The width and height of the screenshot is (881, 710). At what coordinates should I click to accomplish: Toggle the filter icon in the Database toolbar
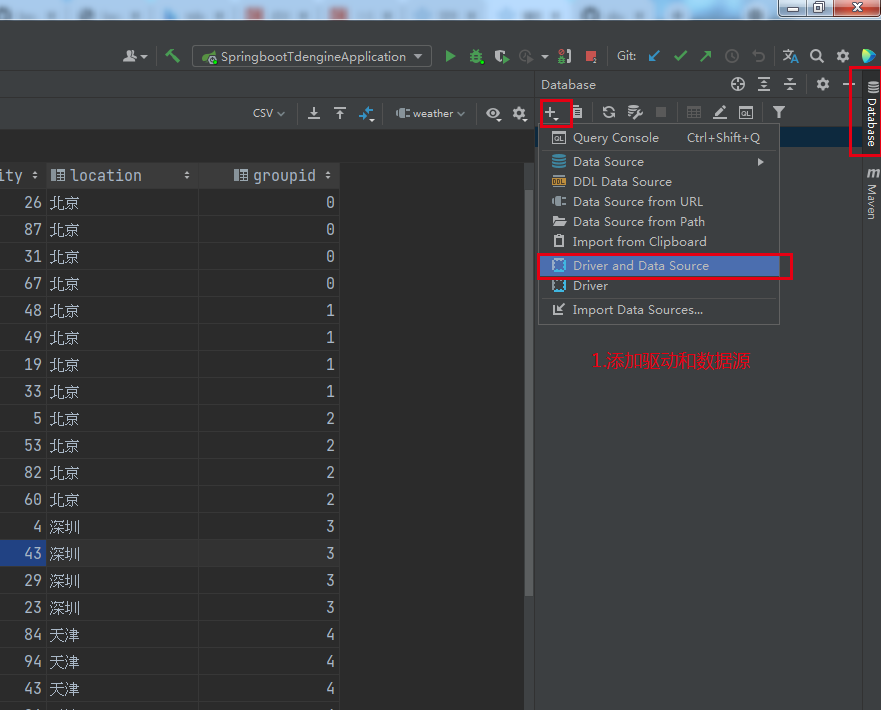(779, 112)
